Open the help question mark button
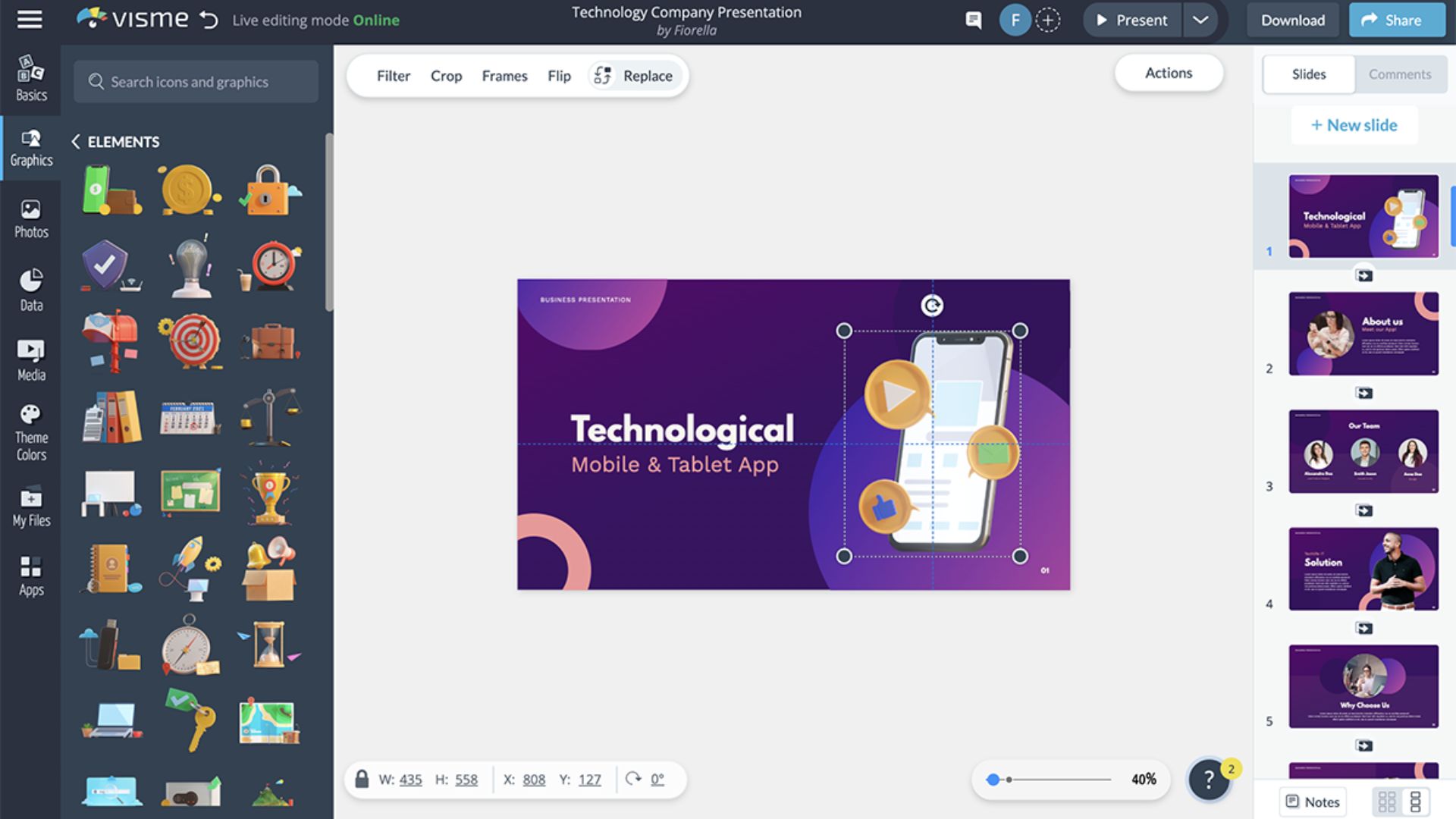 tap(1209, 779)
